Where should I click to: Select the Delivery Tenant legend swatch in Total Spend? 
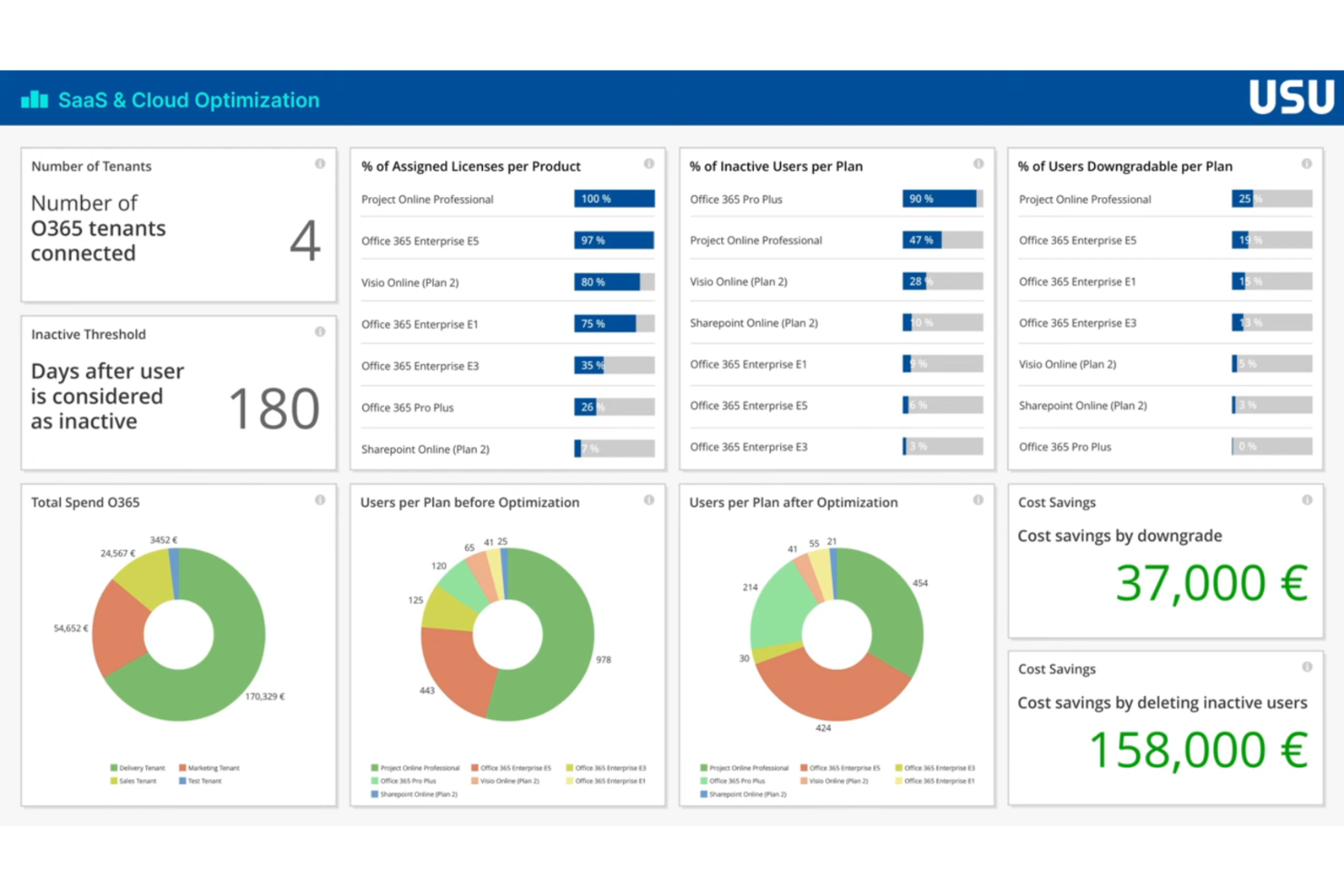(x=114, y=768)
